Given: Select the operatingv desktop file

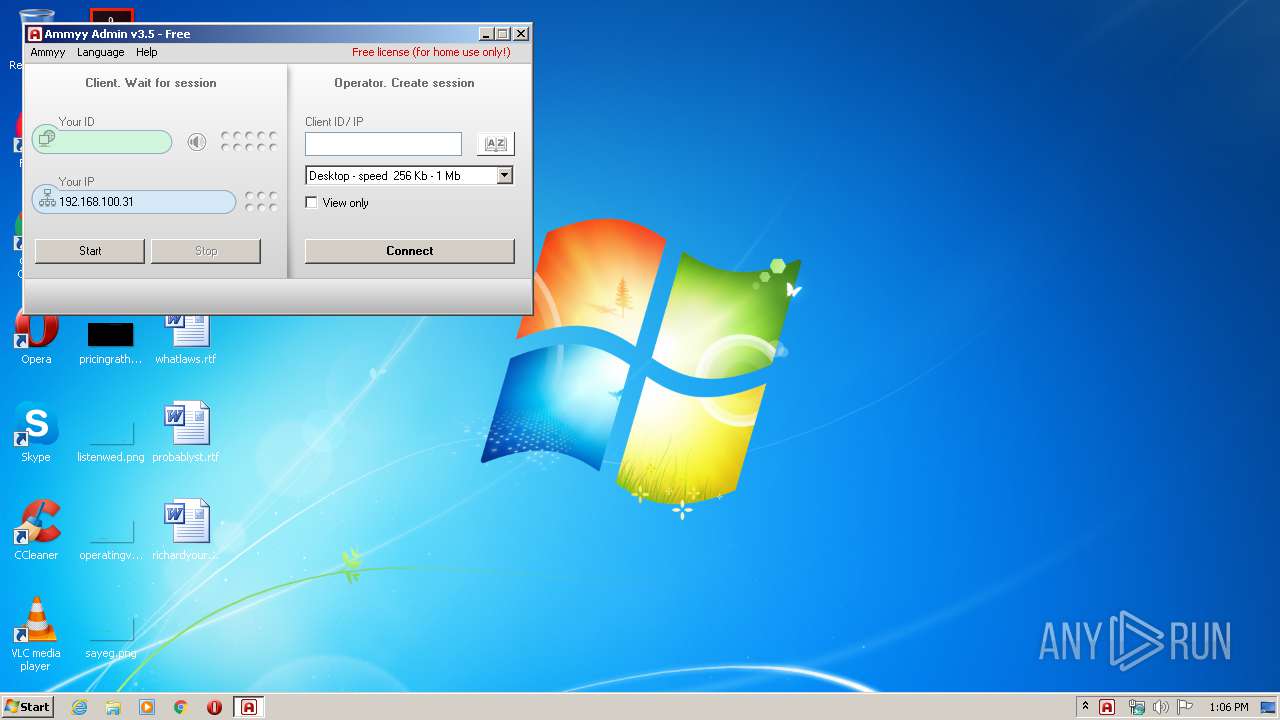Looking at the screenshot, I should click(x=111, y=537).
